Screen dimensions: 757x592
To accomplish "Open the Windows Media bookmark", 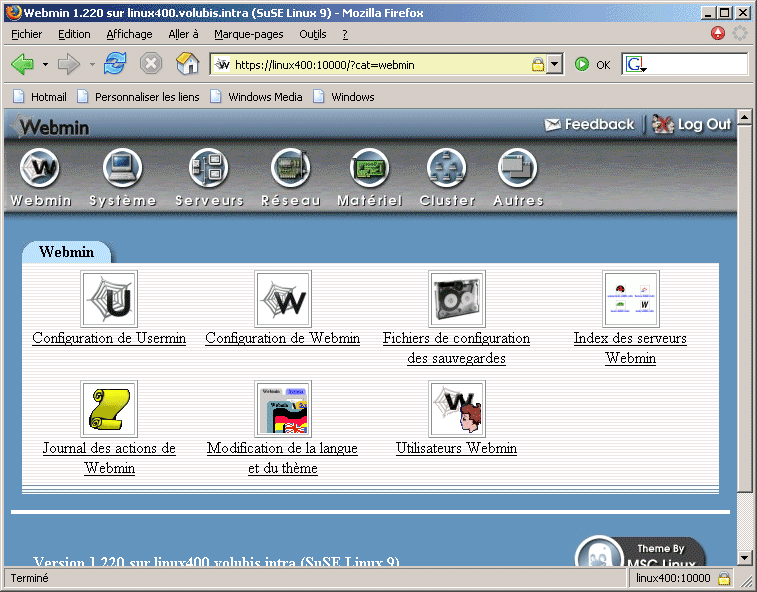I will [256, 97].
